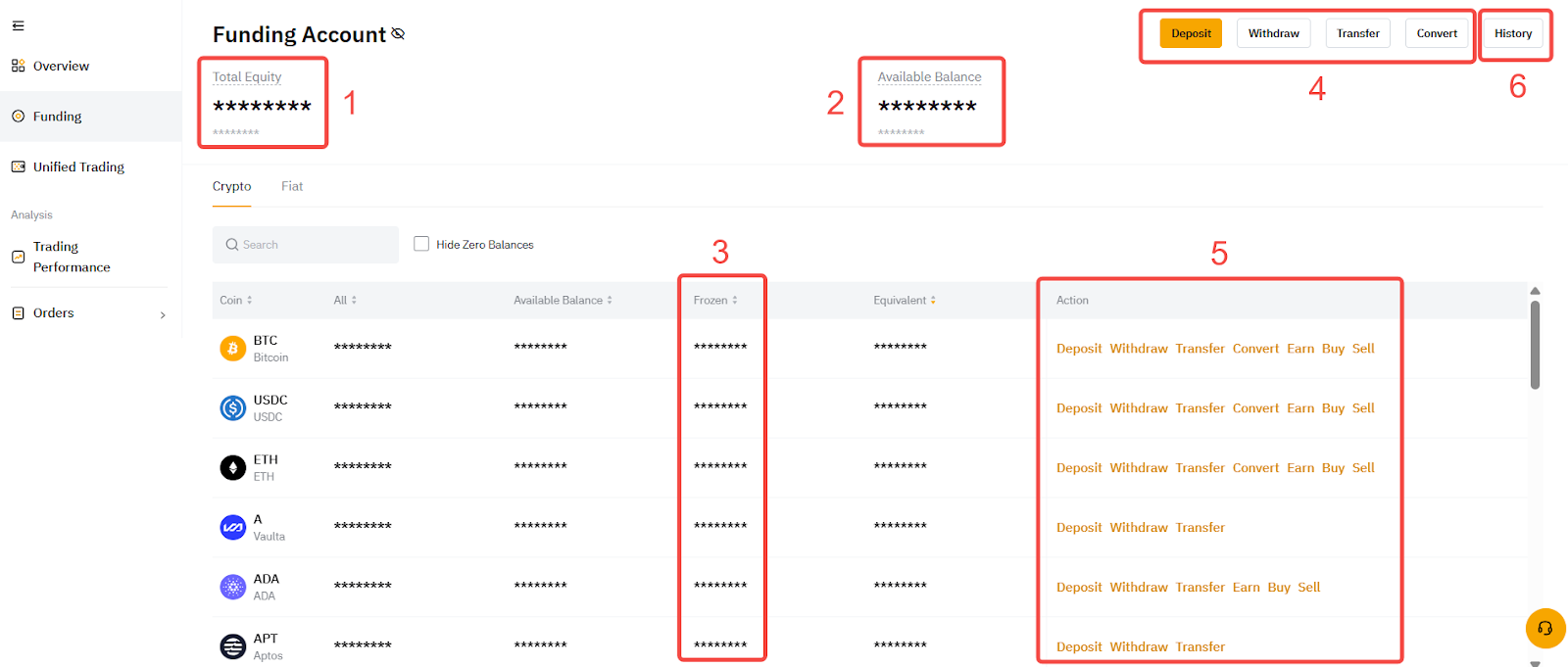
Task: Open Unified Trading in the sidebar
Action: coord(78,167)
